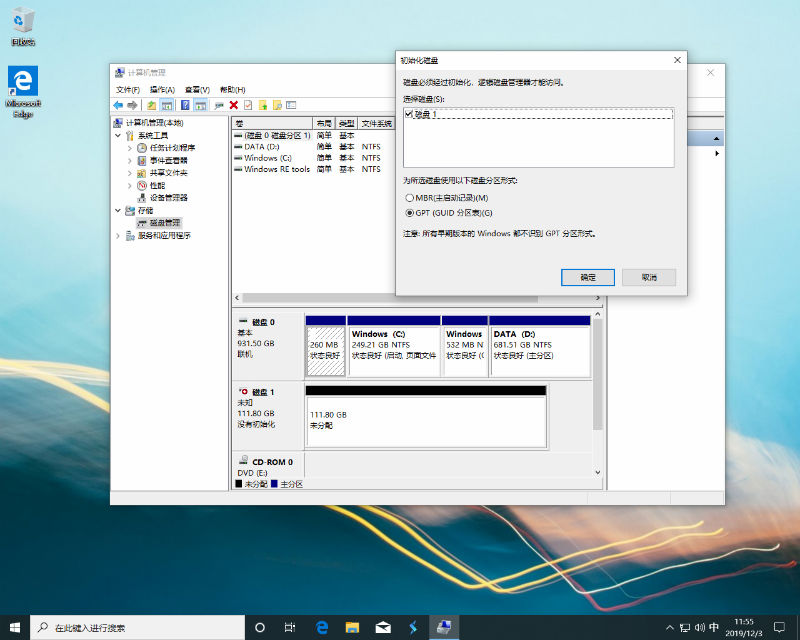
Task: Expand the 事件查看器 tree node
Action: [x=130, y=160]
